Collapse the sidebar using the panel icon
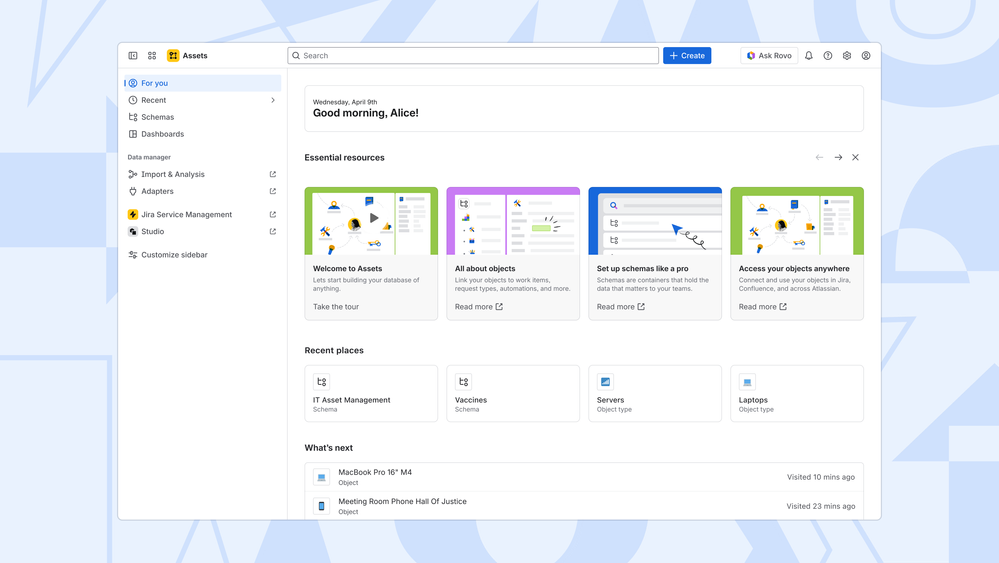The height and width of the screenshot is (563, 999). [133, 55]
